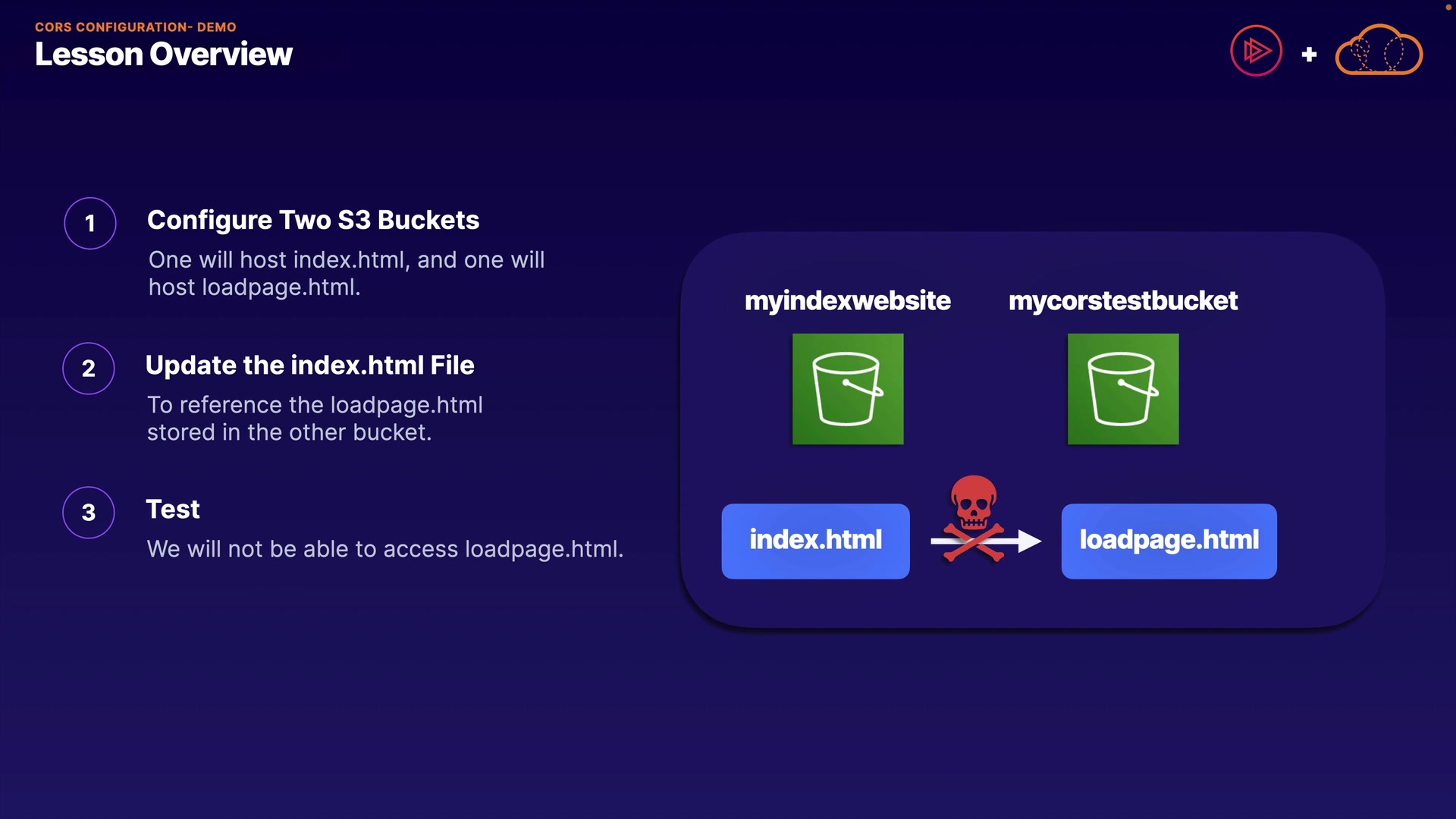Click the white arrow pointing to loadpage.html
1456x819 pixels.
coord(1025,541)
